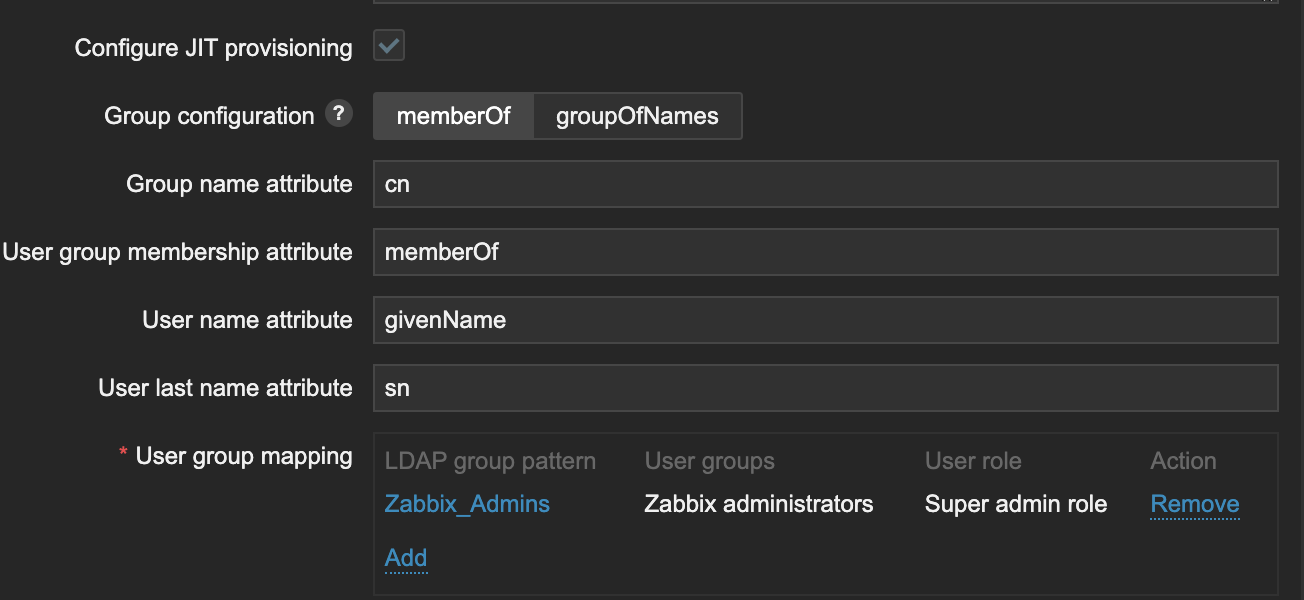Click the Super admin role cell
The height and width of the screenshot is (600, 1304).
1015,504
